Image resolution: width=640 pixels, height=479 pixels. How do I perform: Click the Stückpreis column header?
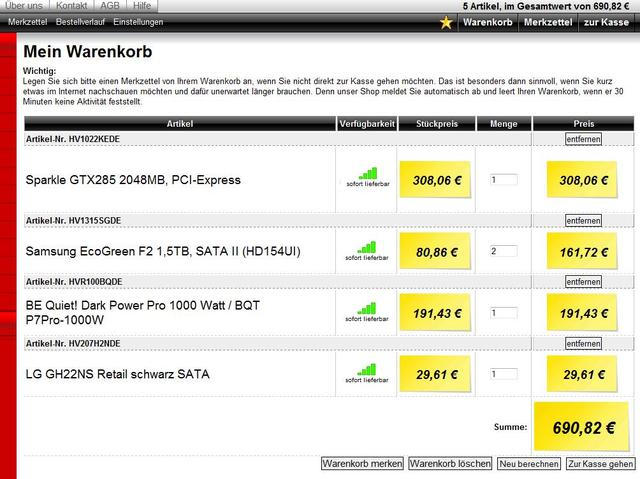click(x=437, y=124)
